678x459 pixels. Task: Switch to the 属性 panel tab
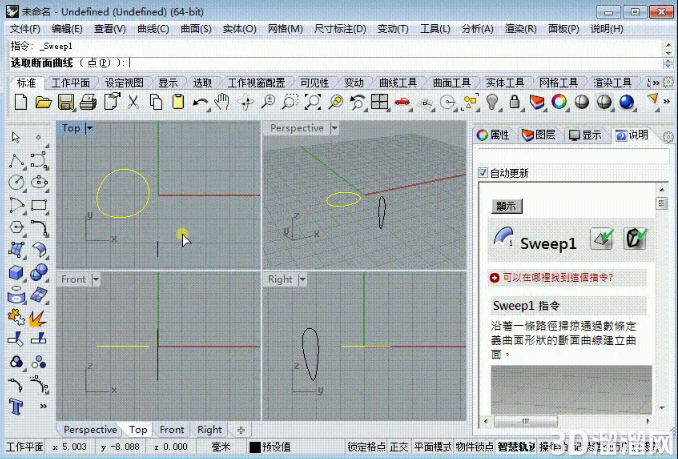tap(493, 135)
